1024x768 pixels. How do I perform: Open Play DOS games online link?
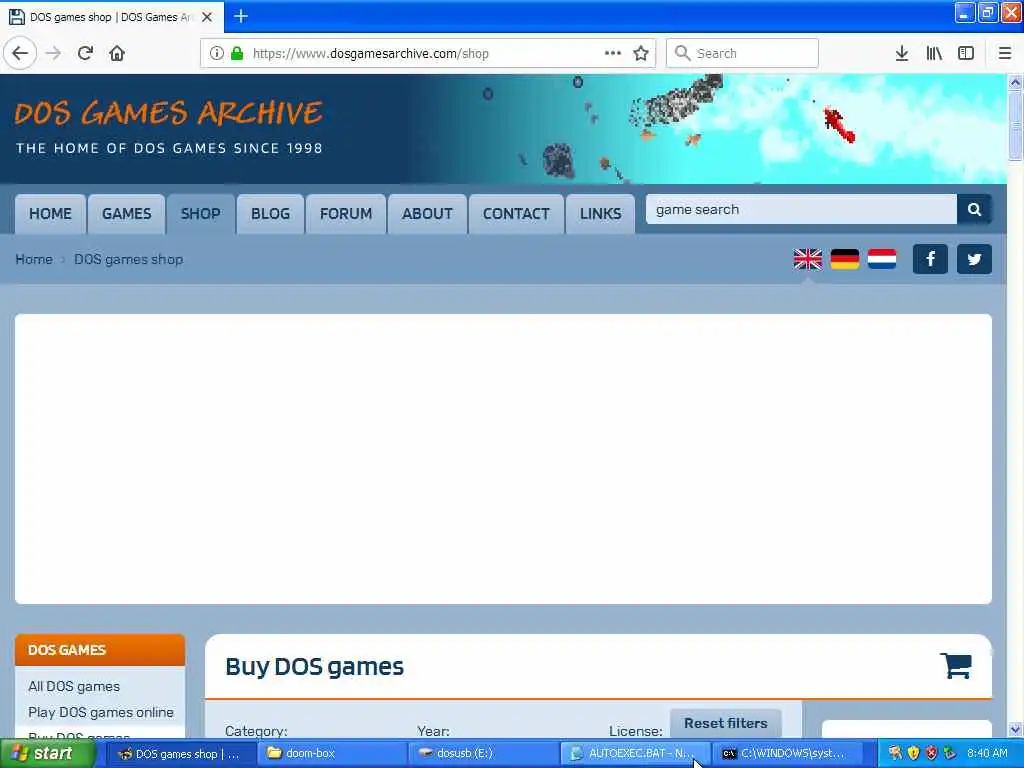click(101, 712)
